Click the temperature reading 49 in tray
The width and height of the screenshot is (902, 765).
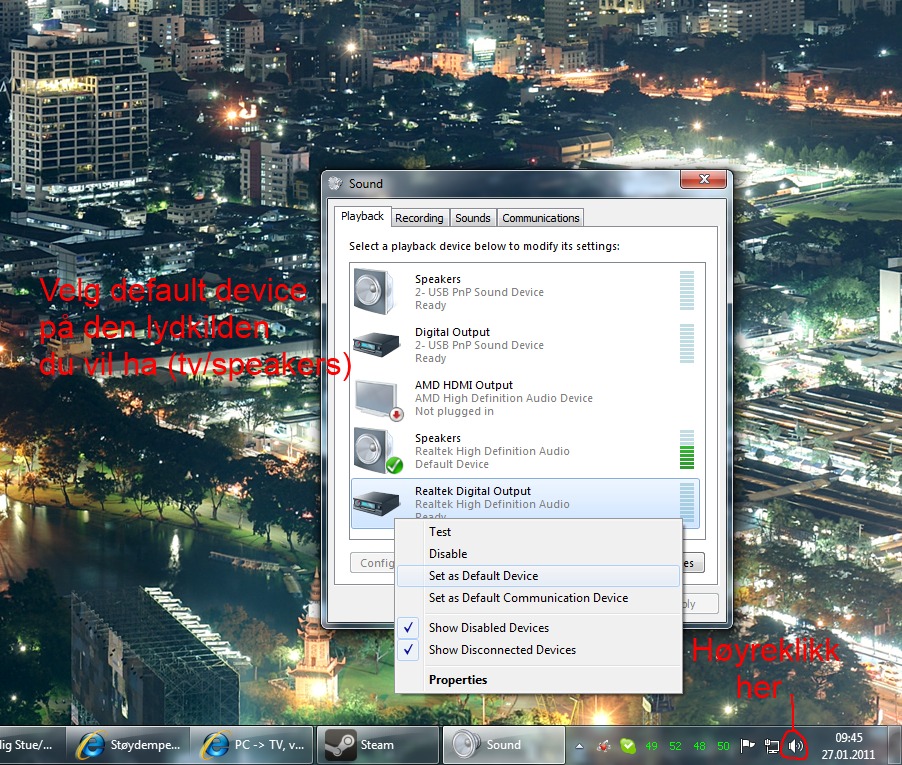(651, 746)
